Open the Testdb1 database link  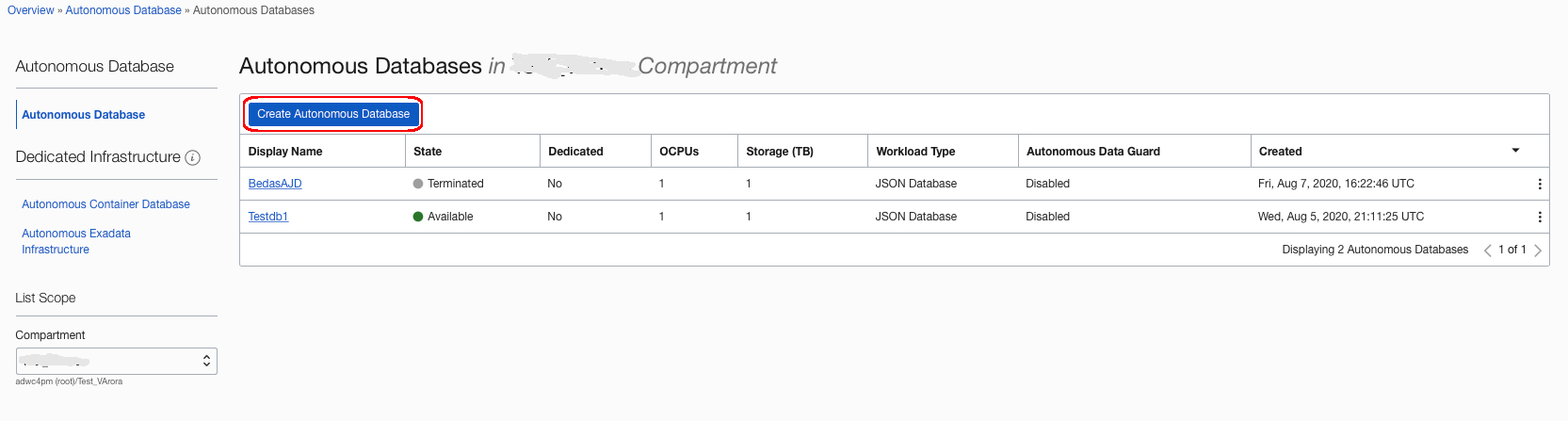point(268,217)
